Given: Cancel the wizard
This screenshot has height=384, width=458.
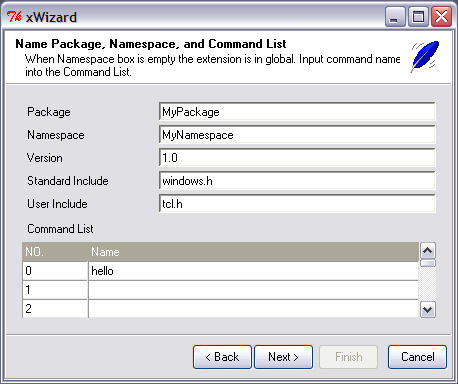Looking at the screenshot, I should [x=417, y=357].
